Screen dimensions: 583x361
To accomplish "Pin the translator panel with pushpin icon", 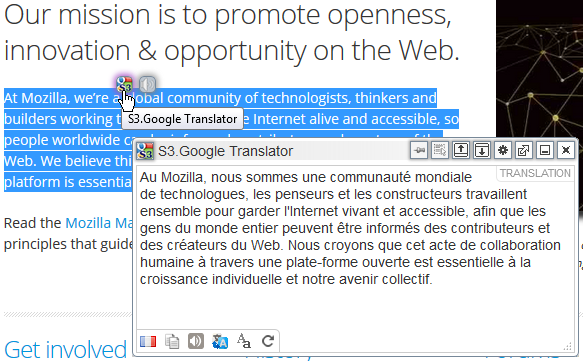I will tap(419, 151).
